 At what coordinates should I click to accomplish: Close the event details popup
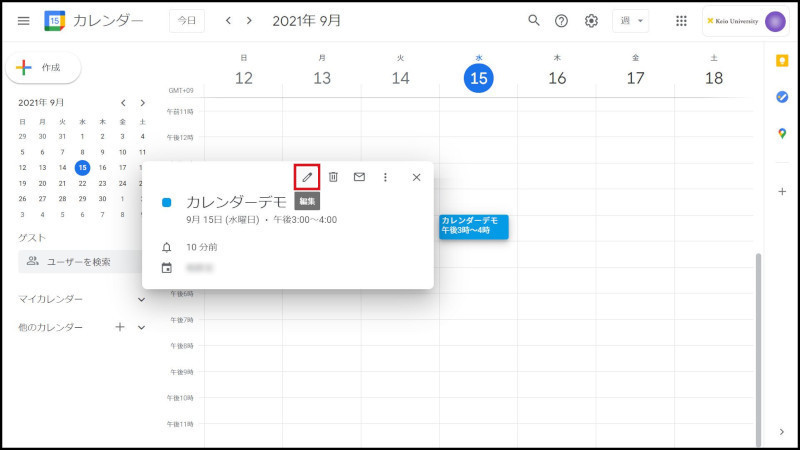(x=416, y=177)
